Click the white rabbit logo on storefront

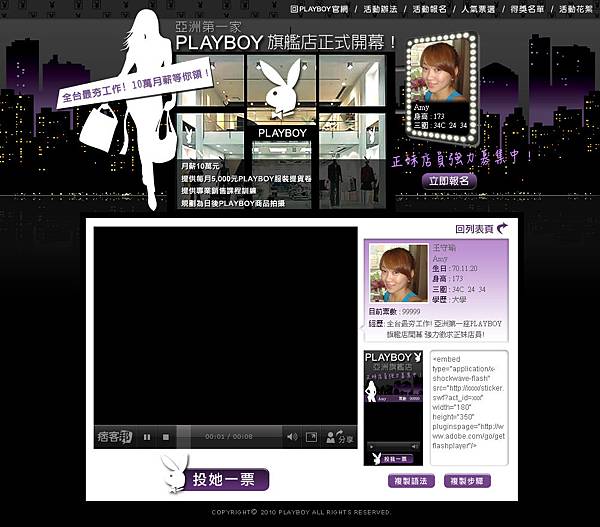click(x=283, y=88)
